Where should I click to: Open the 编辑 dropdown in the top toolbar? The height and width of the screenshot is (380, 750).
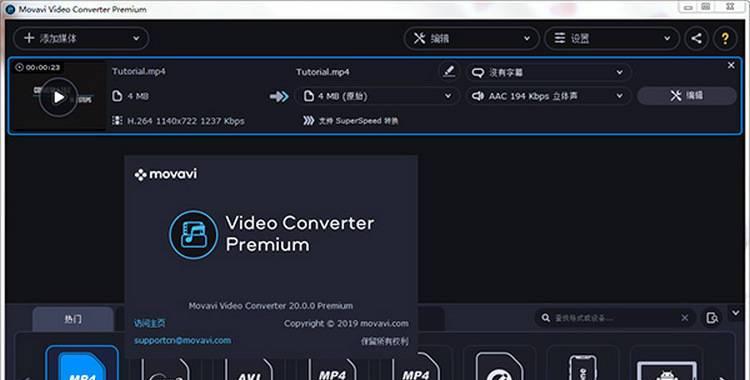coord(472,38)
